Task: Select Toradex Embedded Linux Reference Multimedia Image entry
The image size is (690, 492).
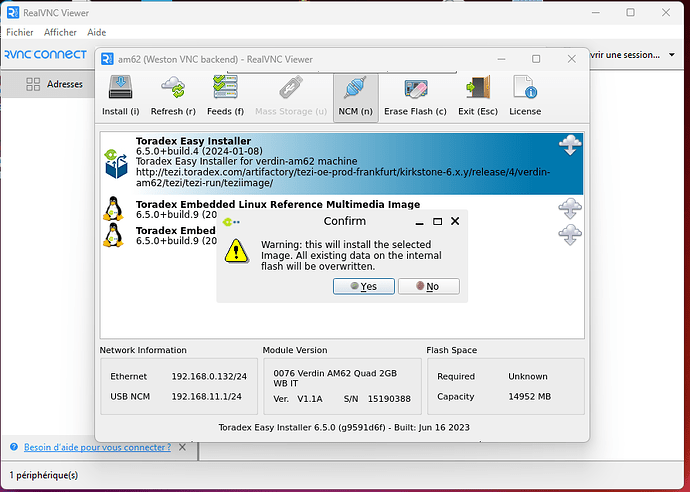Action: click(x=341, y=209)
